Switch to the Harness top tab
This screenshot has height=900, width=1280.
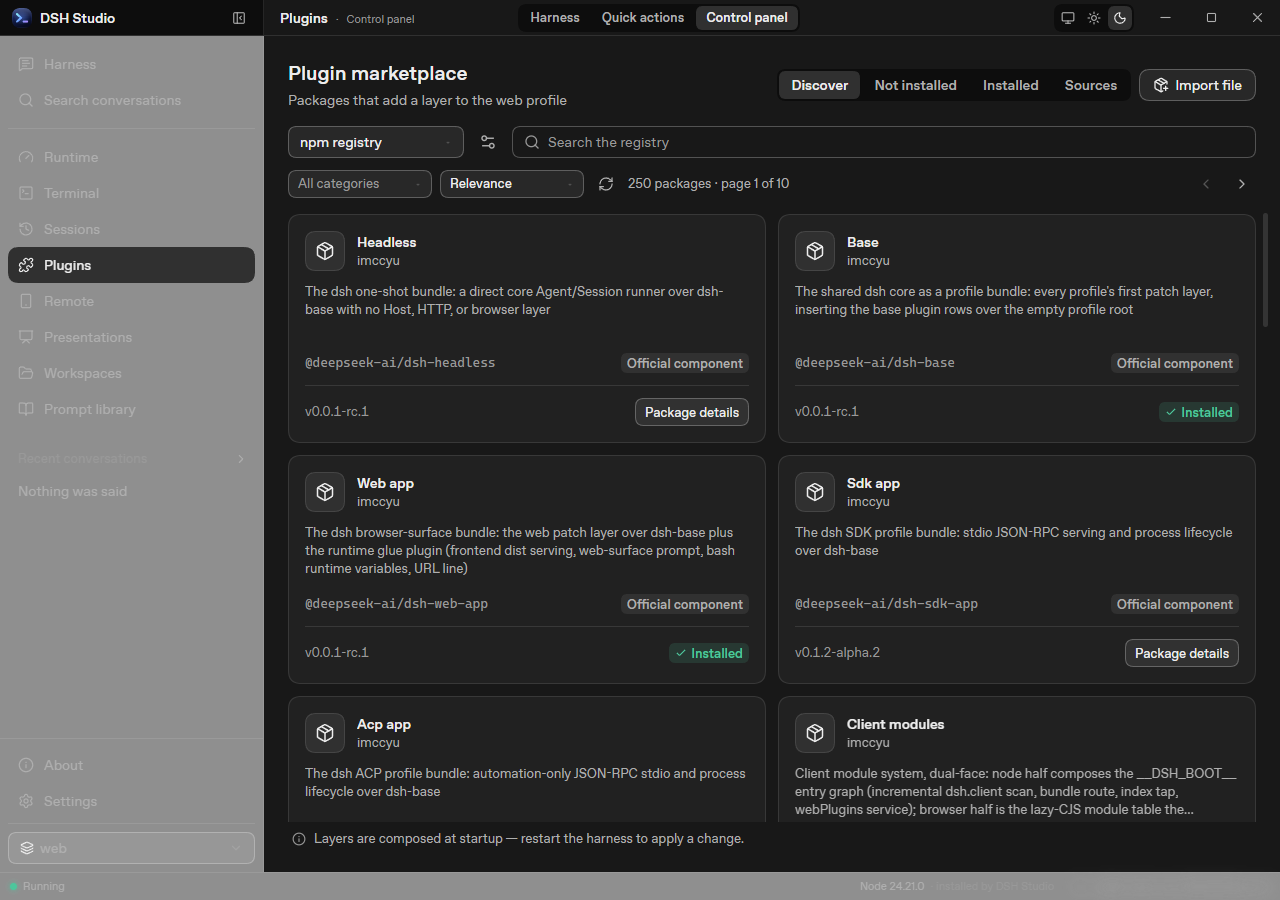pos(555,18)
